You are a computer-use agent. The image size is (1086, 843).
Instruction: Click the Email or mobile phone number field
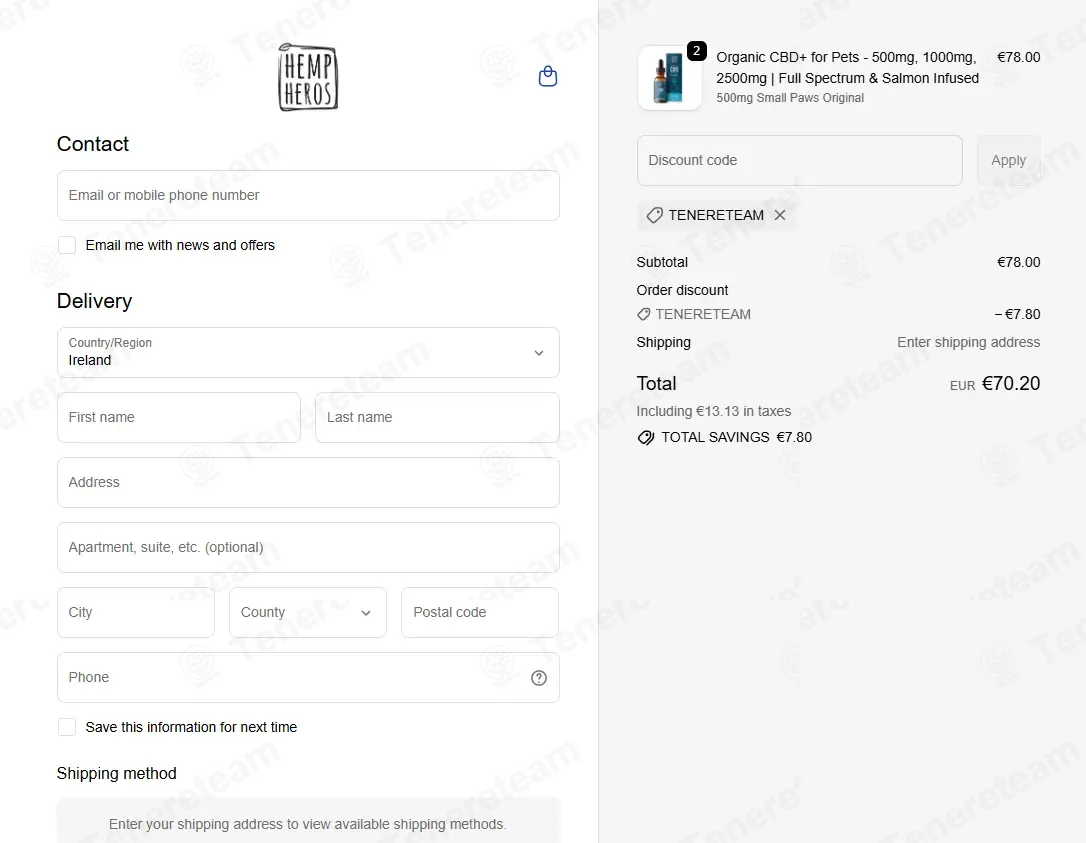coord(308,195)
